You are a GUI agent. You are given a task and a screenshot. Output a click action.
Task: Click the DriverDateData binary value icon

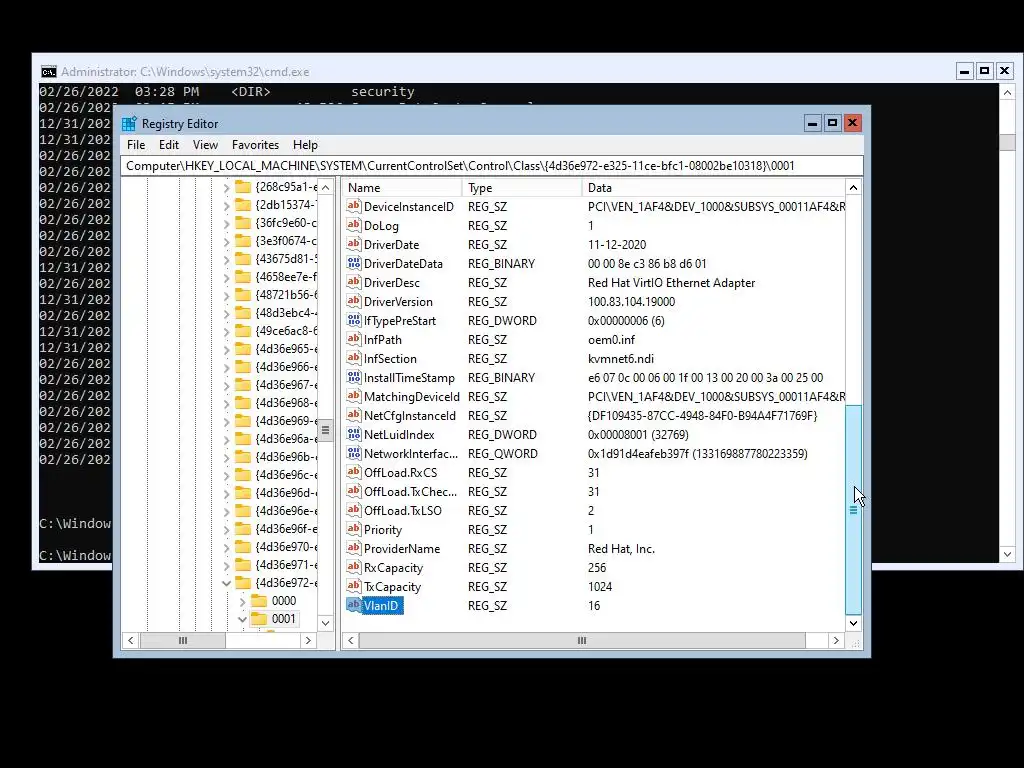pos(353,263)
